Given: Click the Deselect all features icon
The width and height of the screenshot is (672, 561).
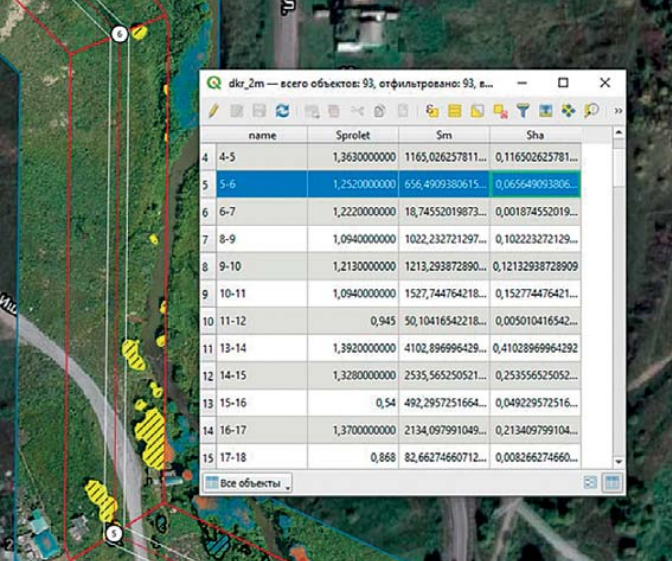Looking at the screenshot, I should tap(500, 111).
